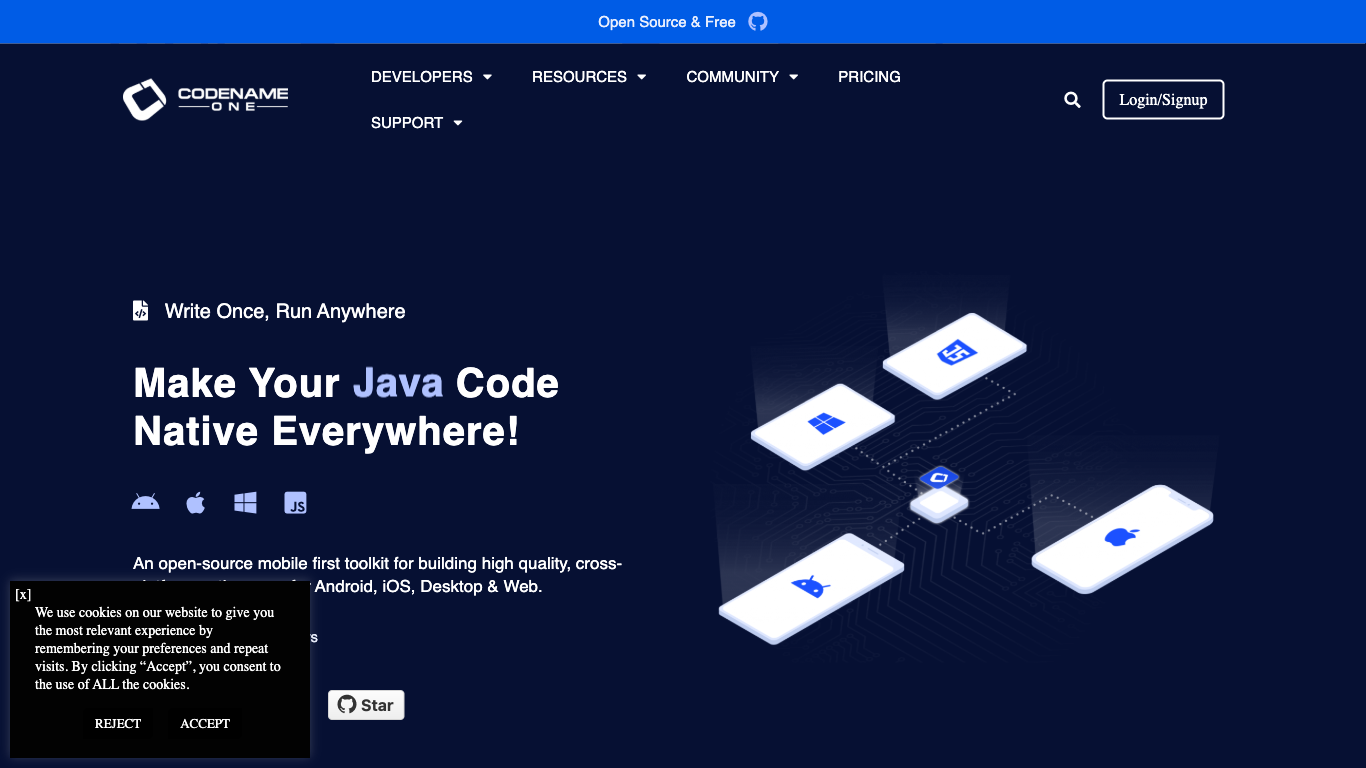The height and width of the screenshot is (768, 1366).
Task: Reject cookies in the consent popup
Action: (118, 723)
